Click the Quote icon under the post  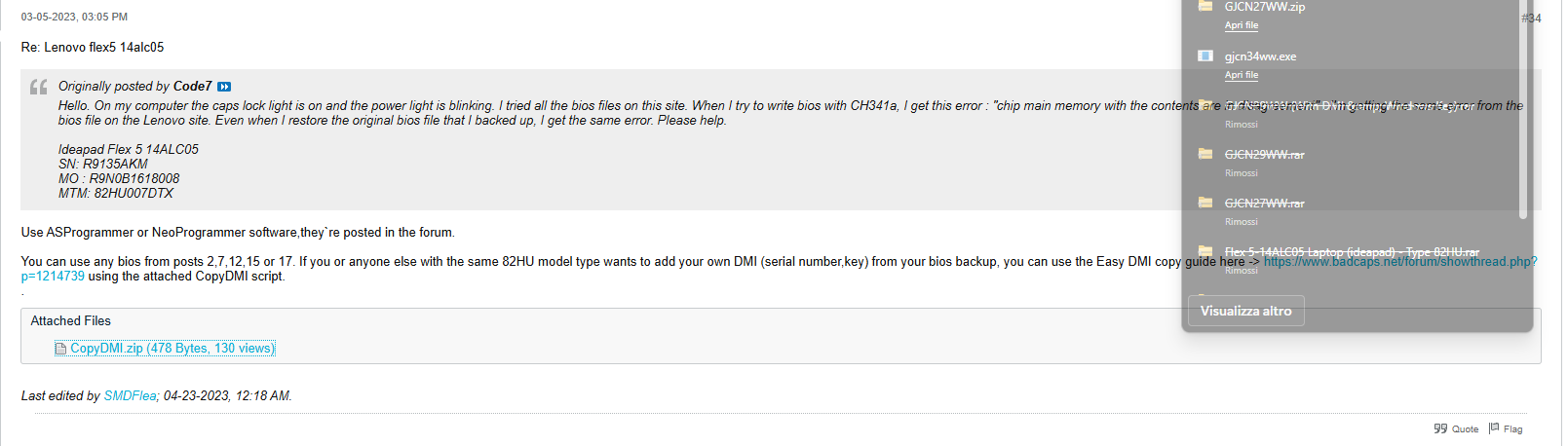pyautogui.click(x=1440, y=428)
